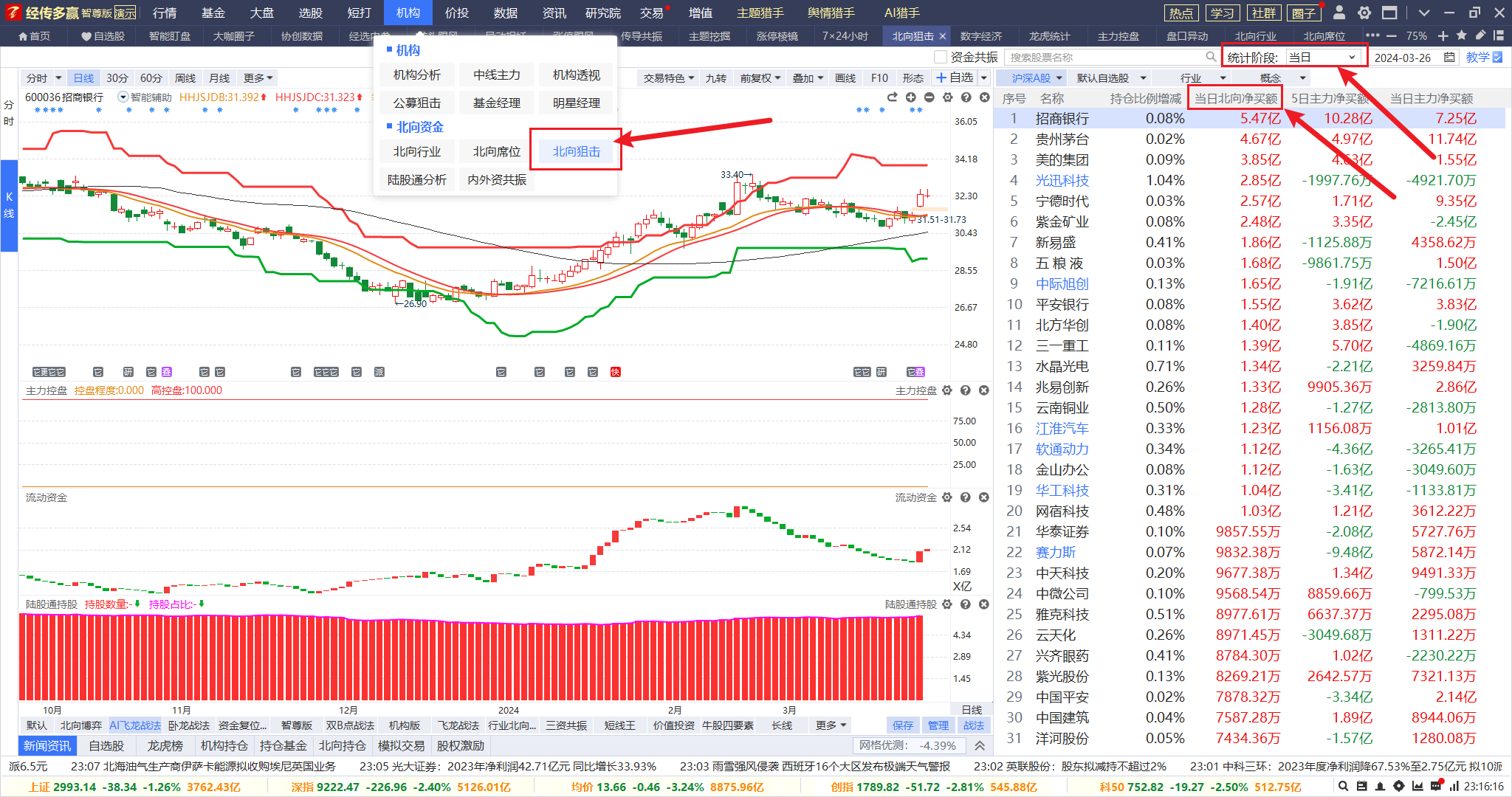
Task: Select 北向席位 in 机构 dropdown menu
Action: (497, 151)
